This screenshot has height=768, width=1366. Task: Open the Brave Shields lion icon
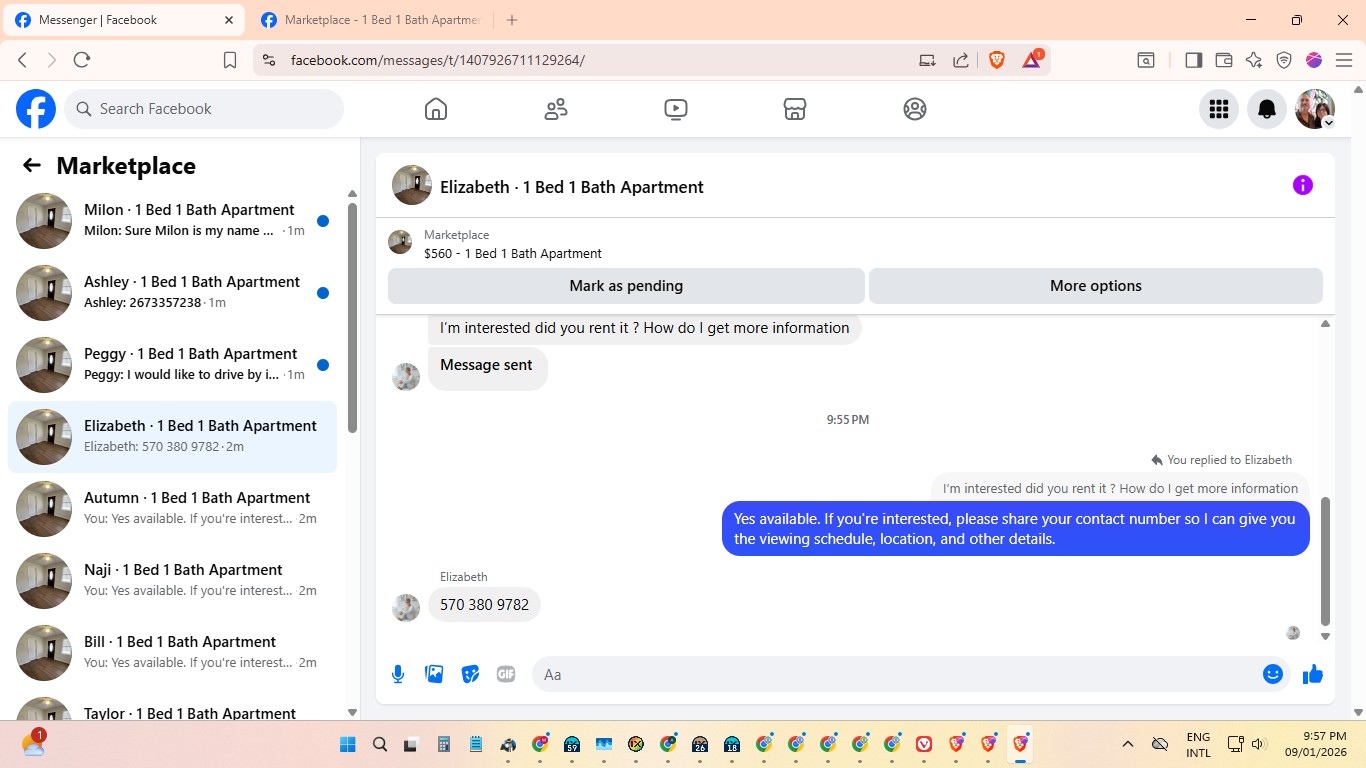tap(997, 60)
